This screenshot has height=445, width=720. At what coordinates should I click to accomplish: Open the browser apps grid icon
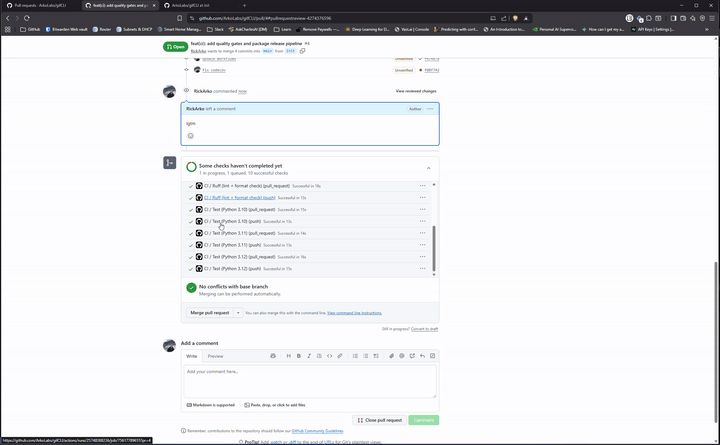point(8,29)
